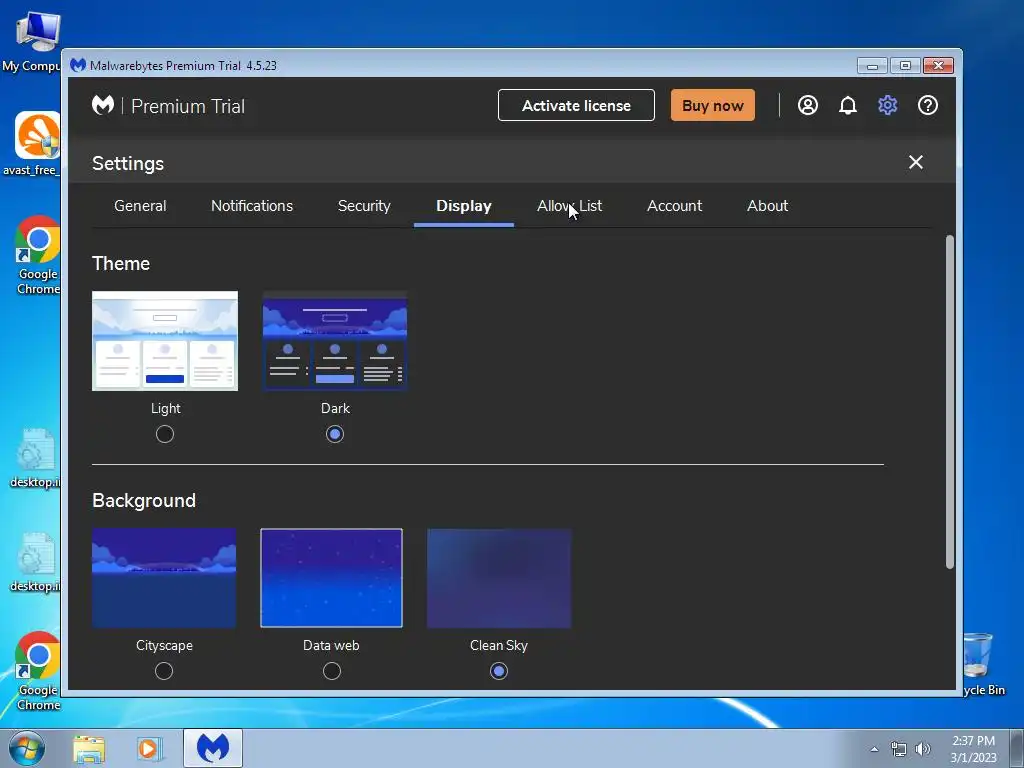
Task: Click the Light theme label
Action: click(165, 408)
